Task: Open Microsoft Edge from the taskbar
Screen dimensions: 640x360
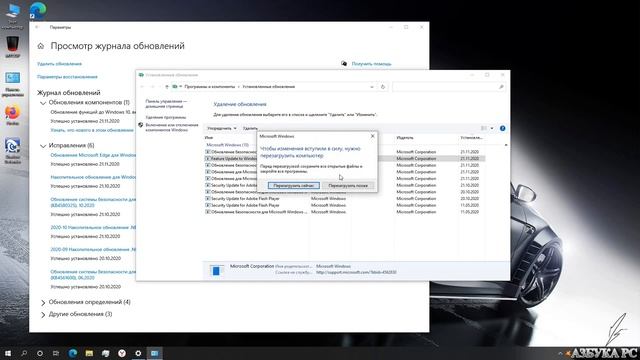Action: (73, 353)
